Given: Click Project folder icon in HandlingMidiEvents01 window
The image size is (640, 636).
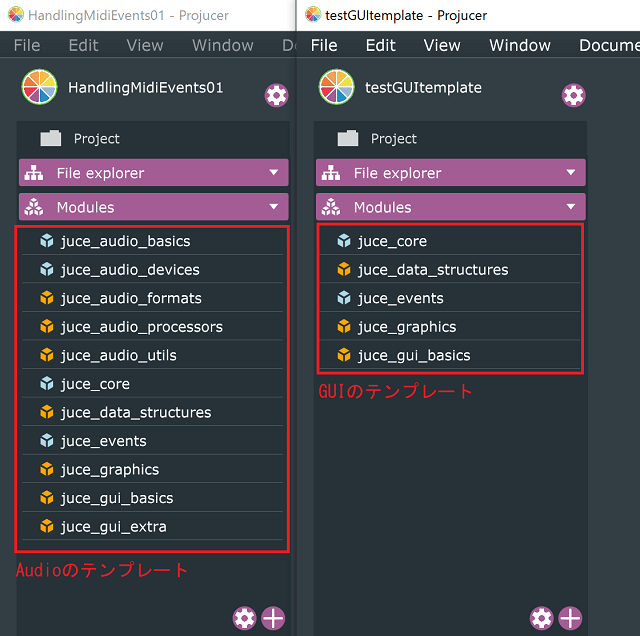Looking at the screenshot, I should point(51,138).
